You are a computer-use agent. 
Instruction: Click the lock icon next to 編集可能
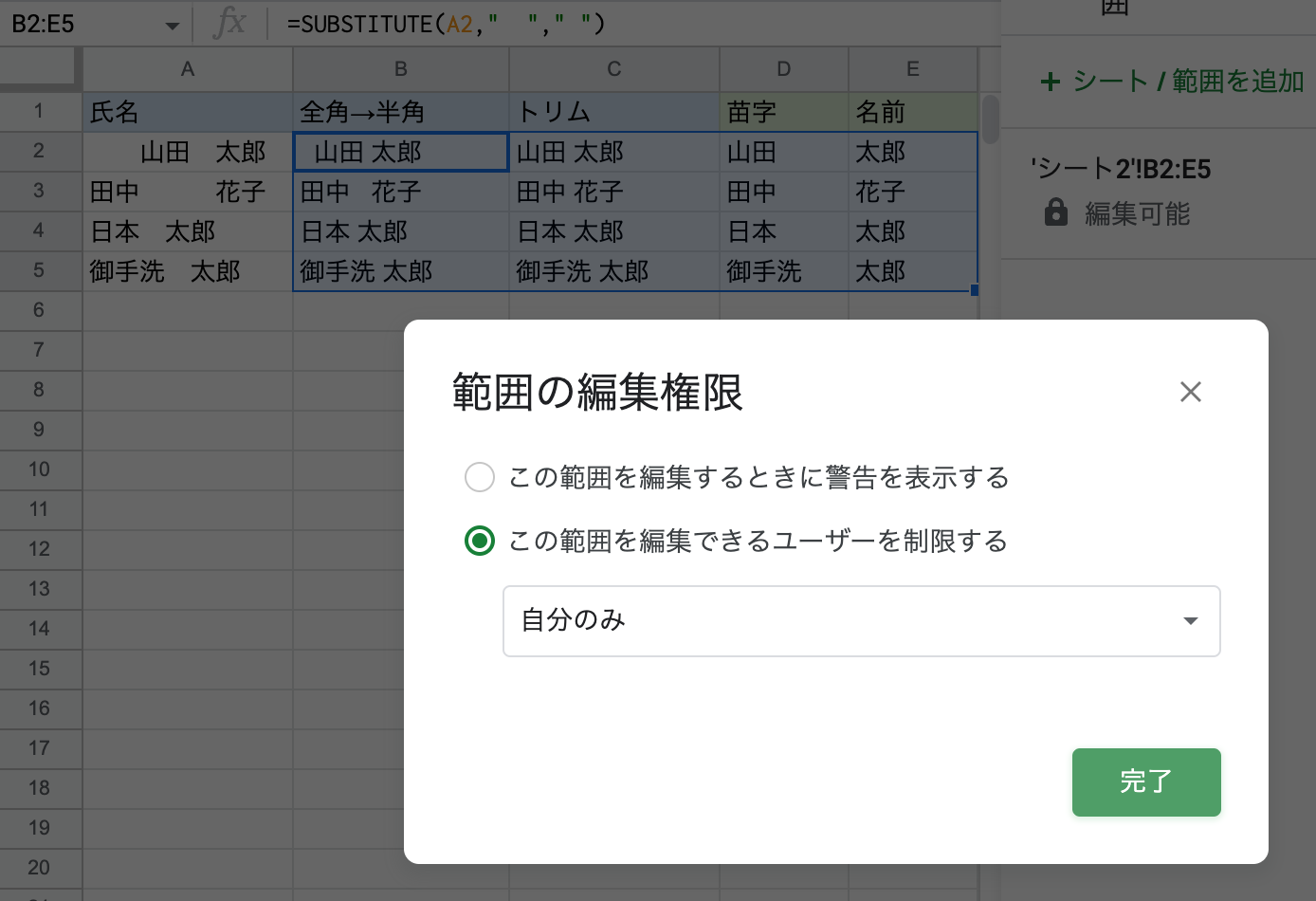coord(1055,212)
